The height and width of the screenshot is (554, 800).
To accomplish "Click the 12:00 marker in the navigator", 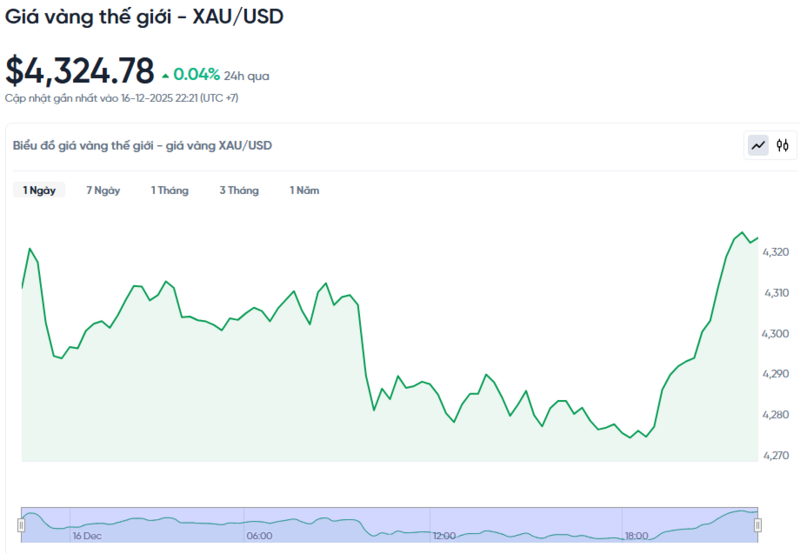I will coord(443,536).
